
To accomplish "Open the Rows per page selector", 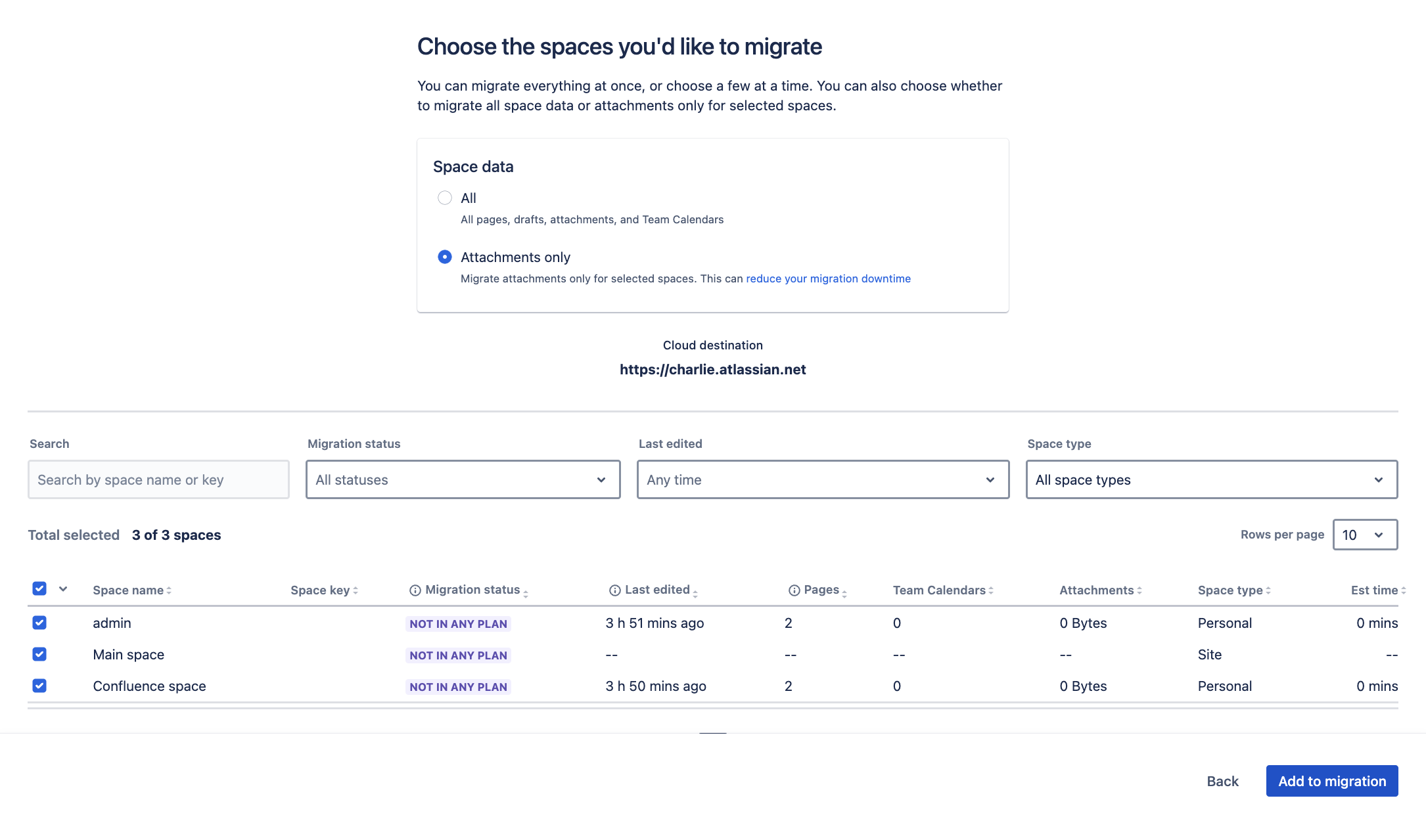I will click(x=1365, y=535).
